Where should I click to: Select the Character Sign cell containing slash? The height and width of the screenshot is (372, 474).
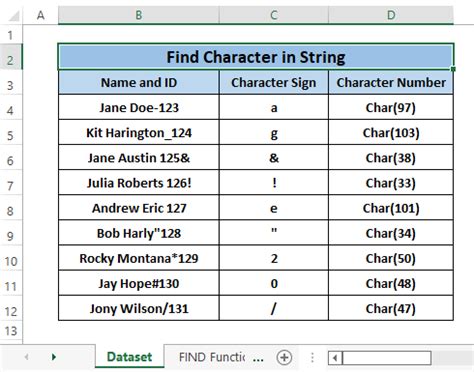(274, 308)
